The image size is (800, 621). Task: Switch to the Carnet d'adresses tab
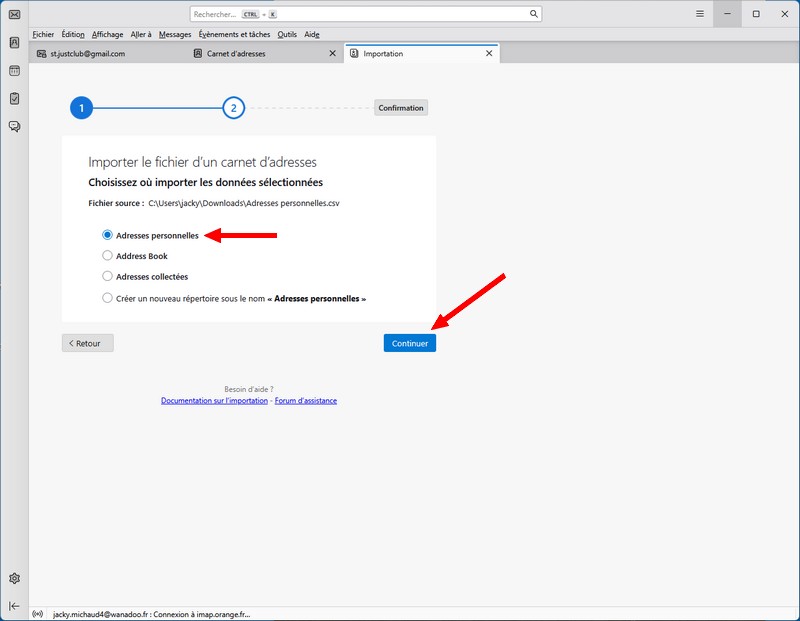(x=236, y=53)
